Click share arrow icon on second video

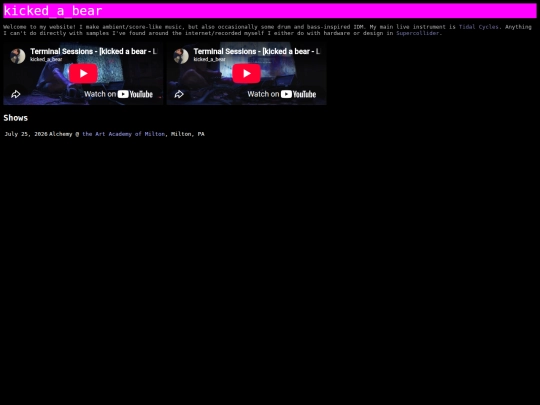(179, 94)
